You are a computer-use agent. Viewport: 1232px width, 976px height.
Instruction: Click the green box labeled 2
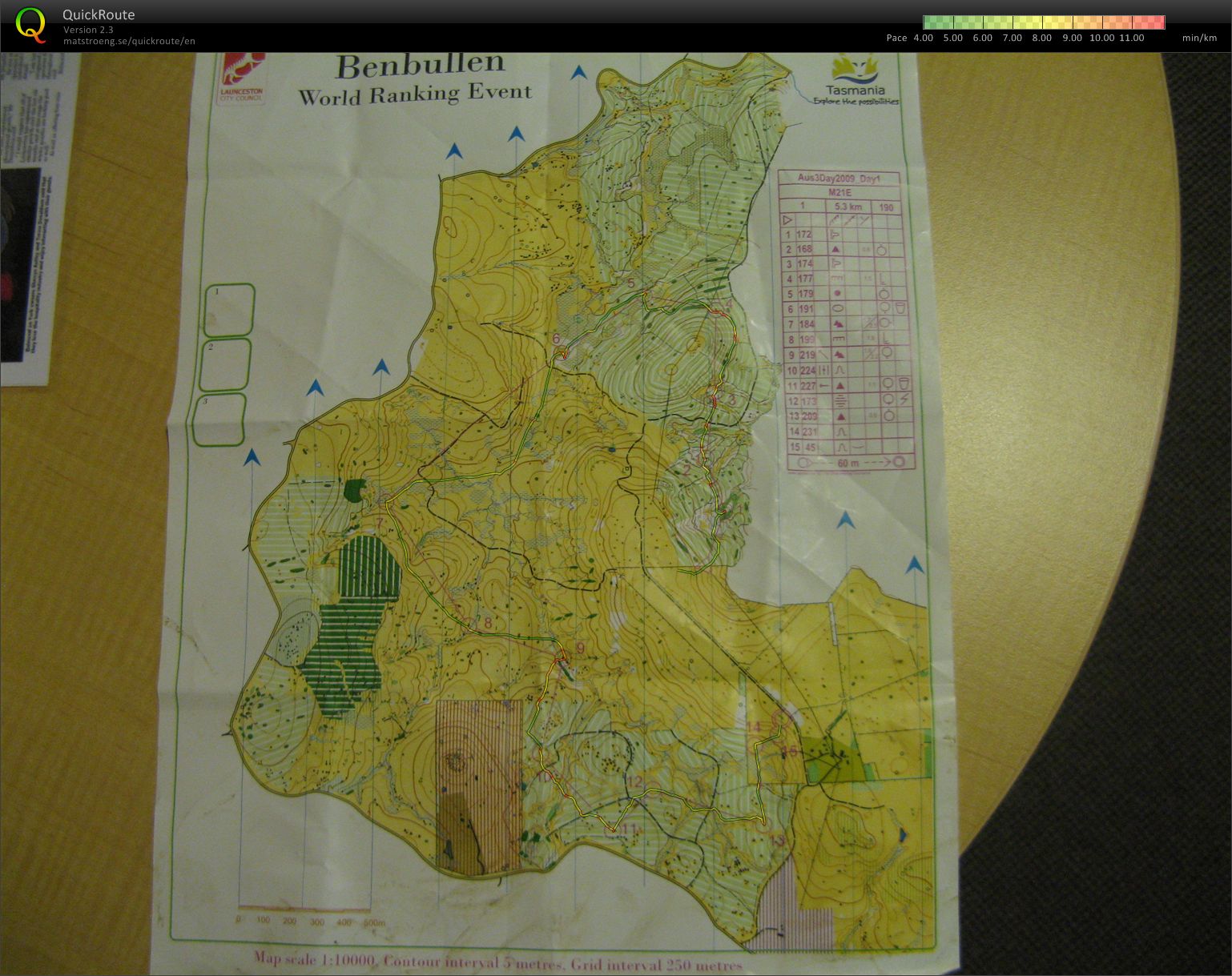[x=225, y=364]
